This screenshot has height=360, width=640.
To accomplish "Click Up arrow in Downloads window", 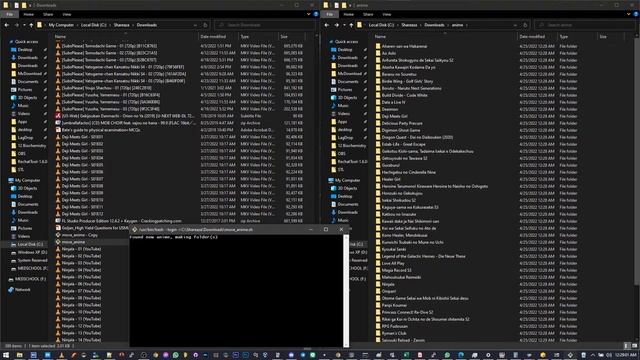I will (31, 25).
